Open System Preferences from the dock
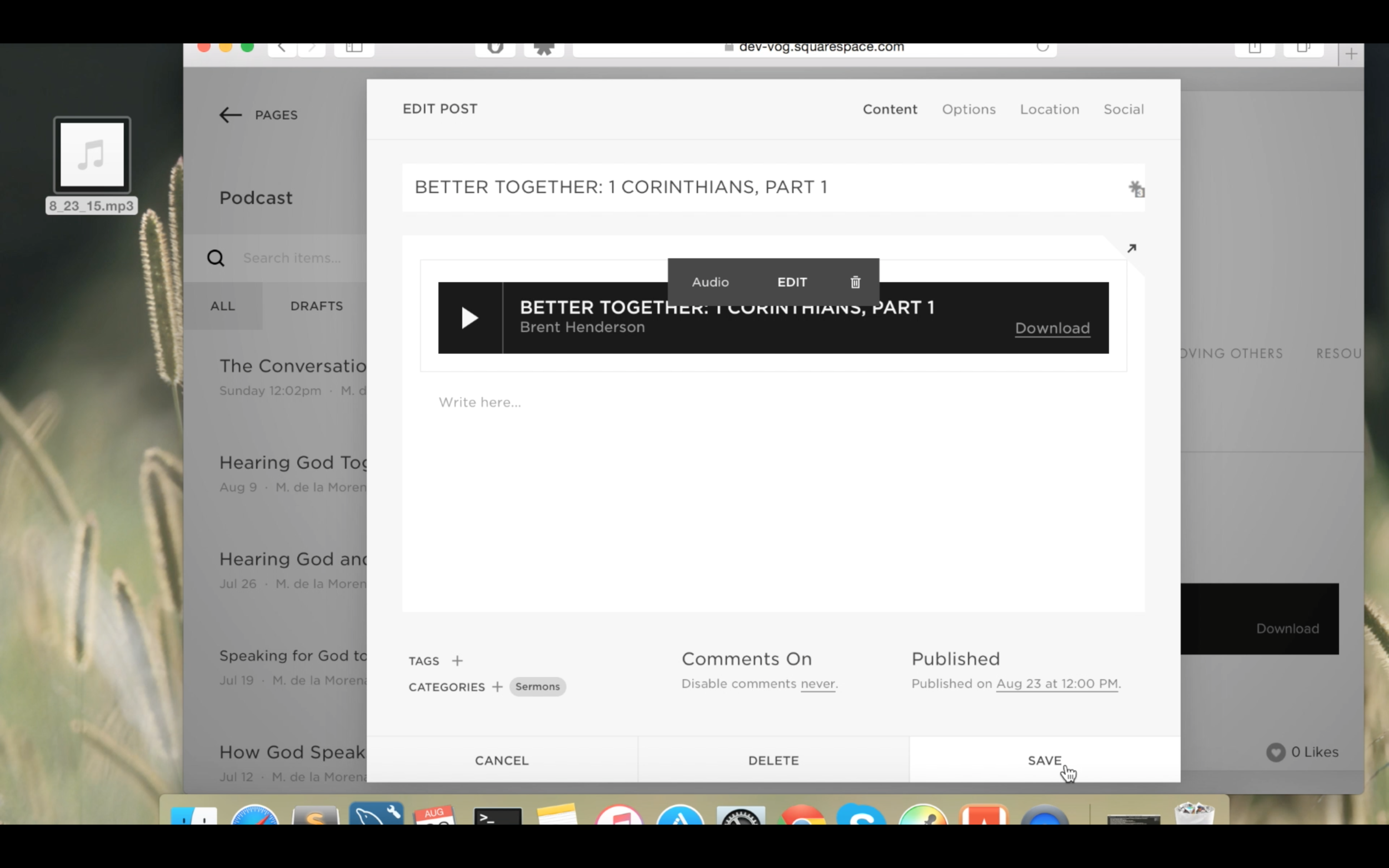 [x=741, y=816]
